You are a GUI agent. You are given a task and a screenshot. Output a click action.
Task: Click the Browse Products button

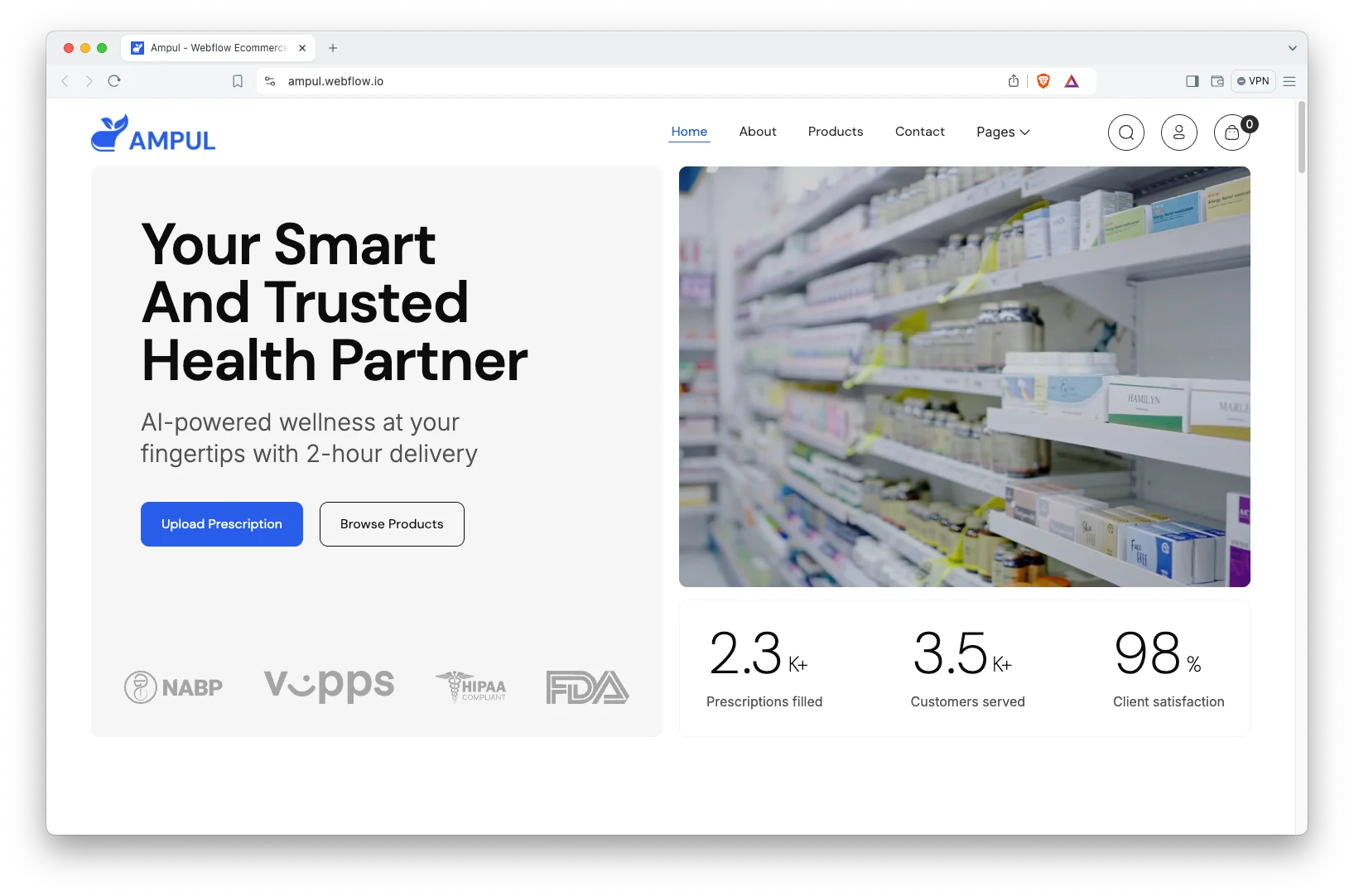(392, 524)
